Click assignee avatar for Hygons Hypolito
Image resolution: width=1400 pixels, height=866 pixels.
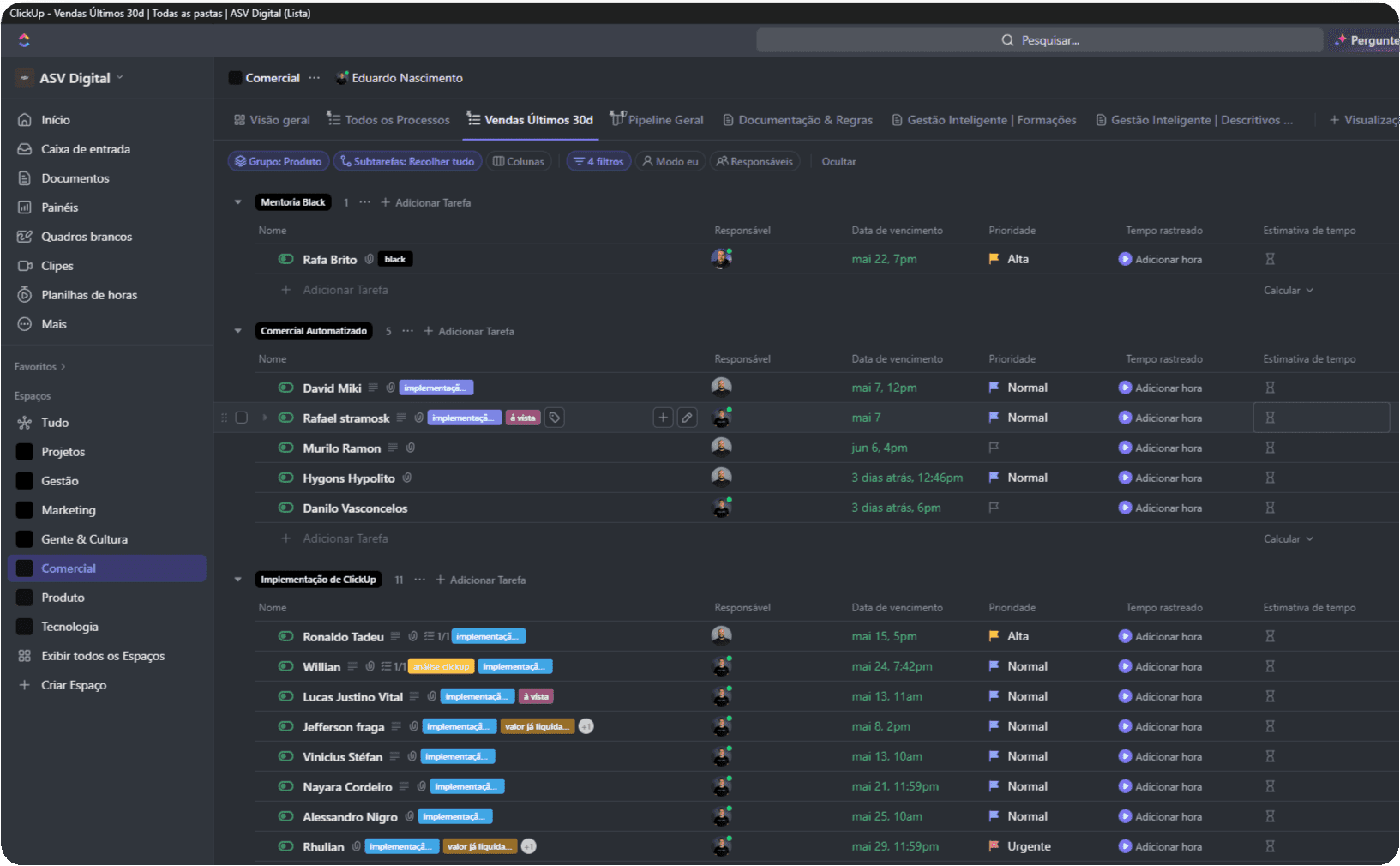point(721,478)
